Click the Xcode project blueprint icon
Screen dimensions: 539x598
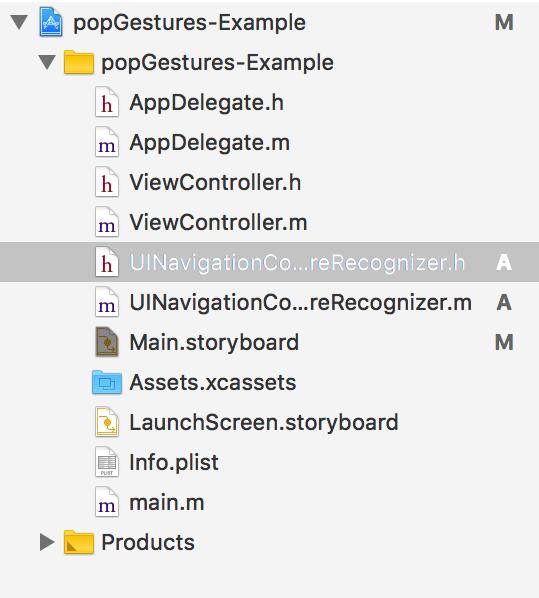coord(51,23)
